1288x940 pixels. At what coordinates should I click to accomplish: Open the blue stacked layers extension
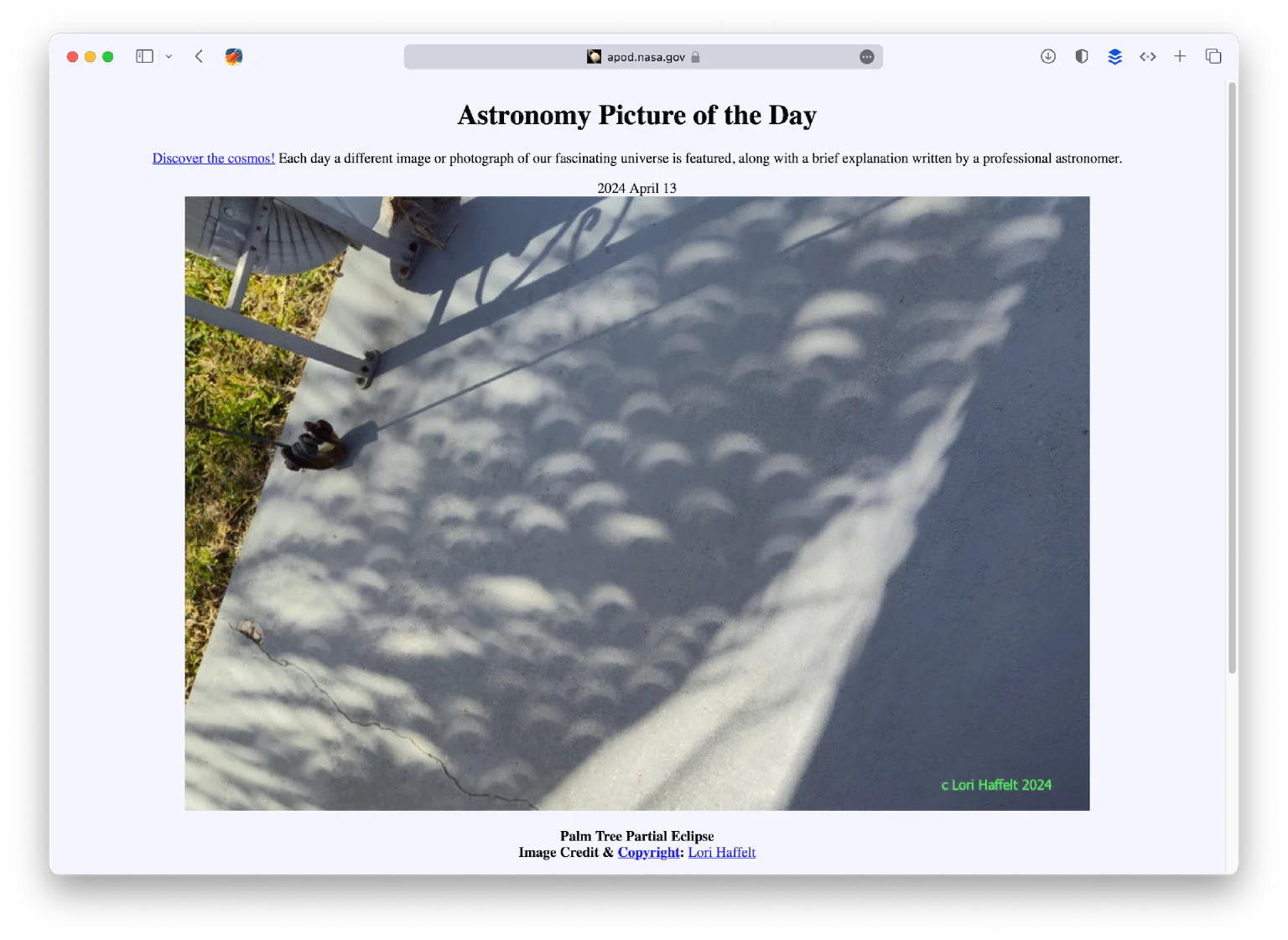(x=1114, y=56)
